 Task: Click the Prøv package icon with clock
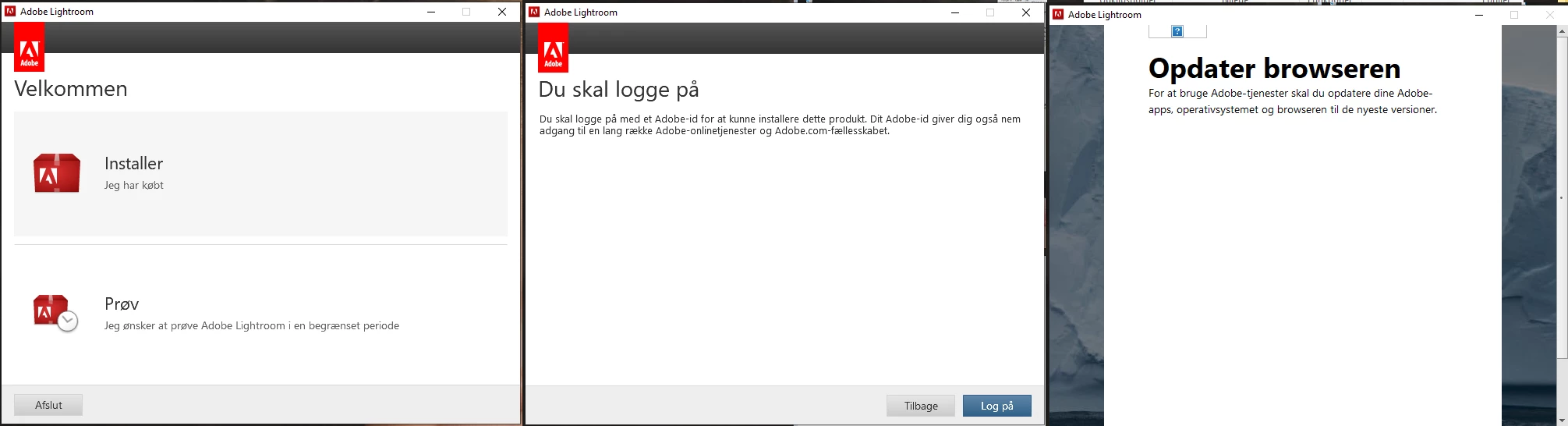55,313
